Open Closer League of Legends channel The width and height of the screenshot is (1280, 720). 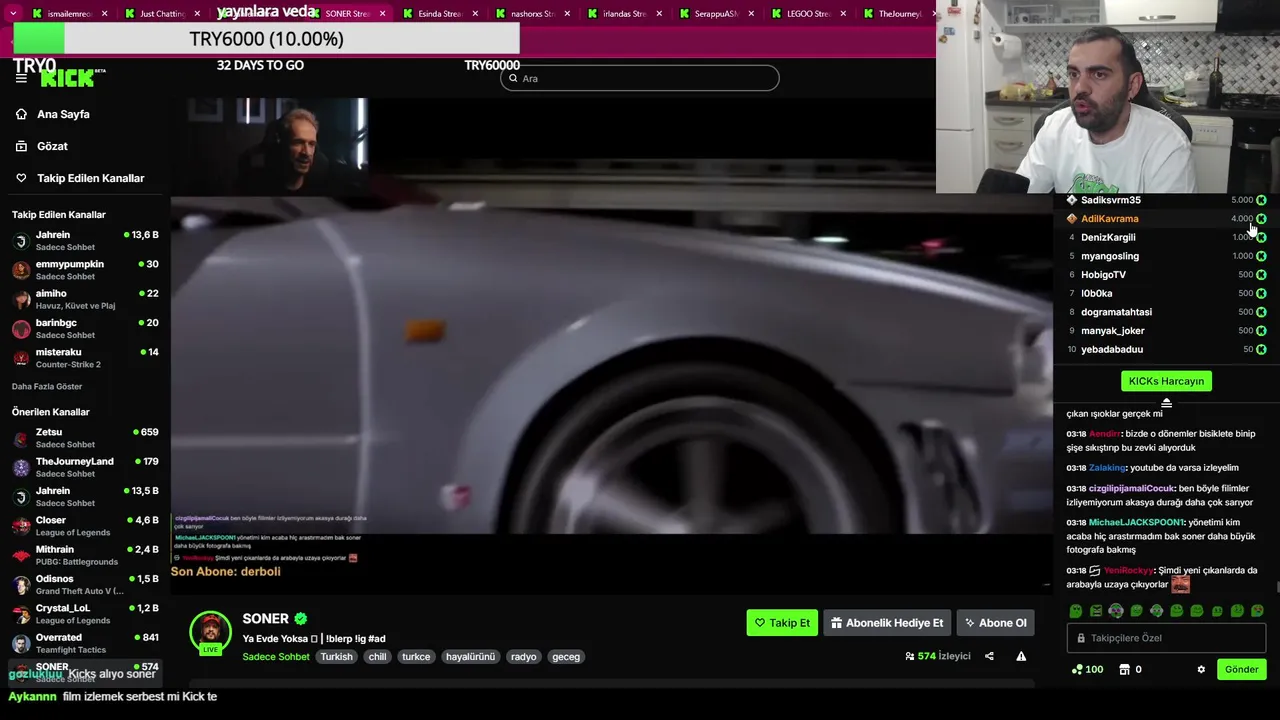point(85,526)
